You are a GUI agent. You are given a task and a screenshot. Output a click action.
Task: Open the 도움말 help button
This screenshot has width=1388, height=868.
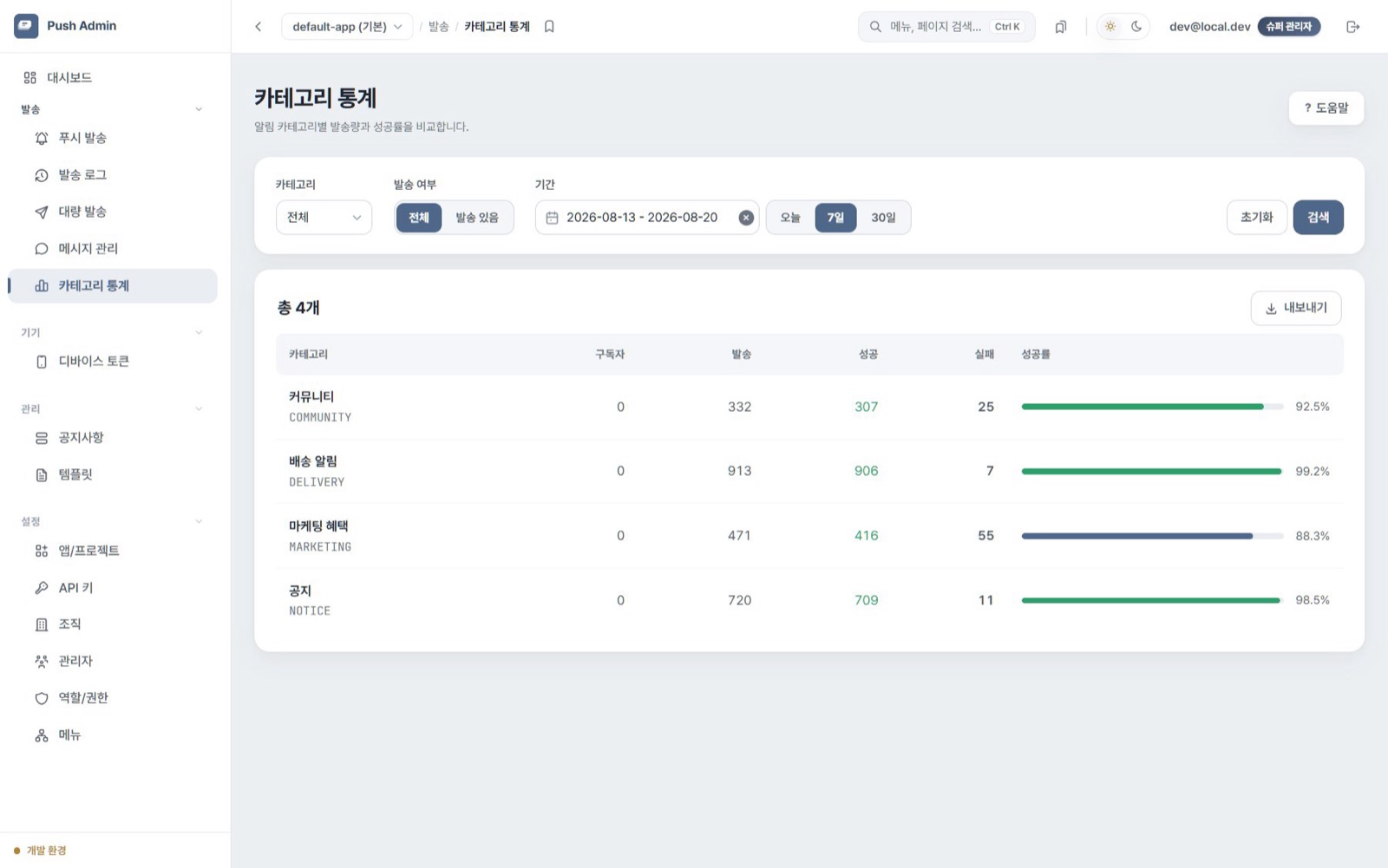point(1326,108)
